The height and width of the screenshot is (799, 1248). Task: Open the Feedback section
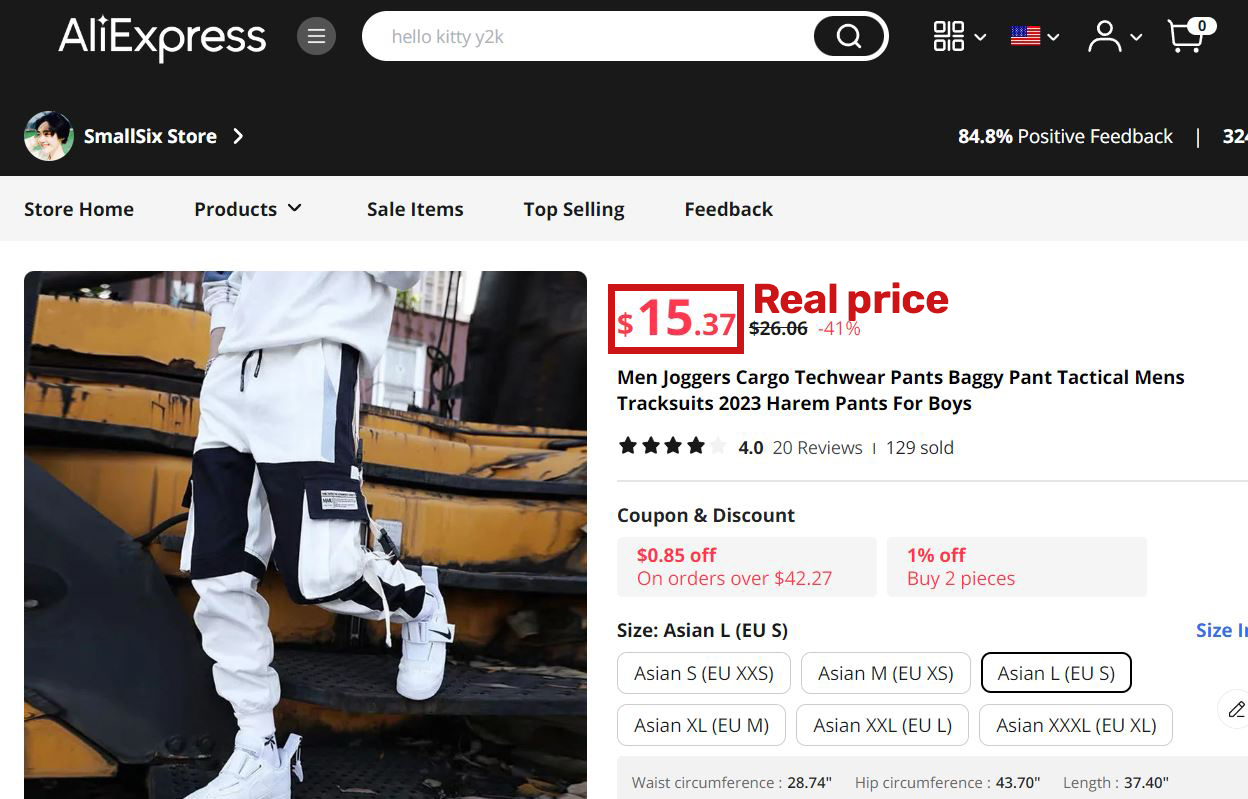click(728, 209)
